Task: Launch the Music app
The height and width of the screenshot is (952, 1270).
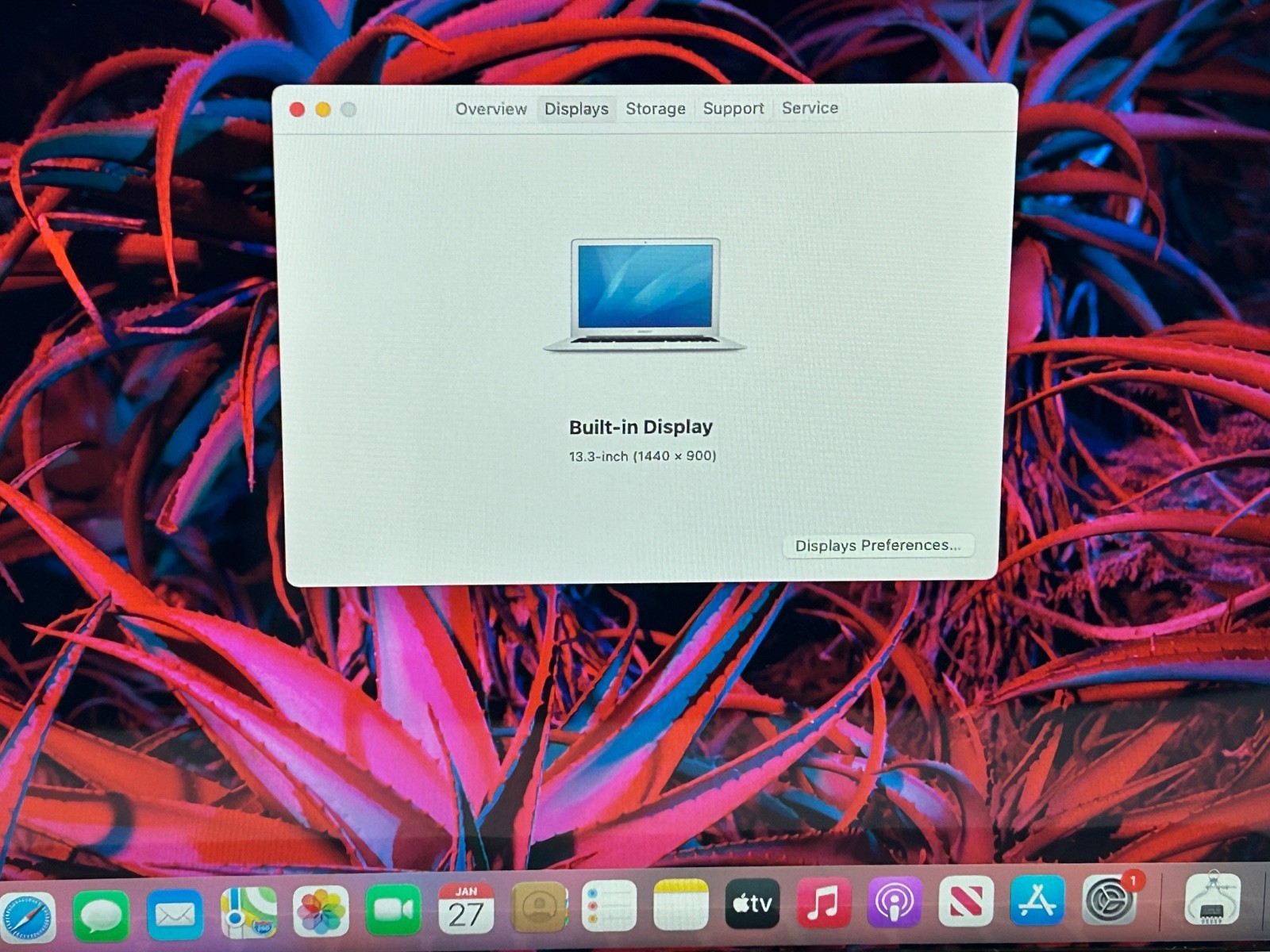Action: click(823, 903)
